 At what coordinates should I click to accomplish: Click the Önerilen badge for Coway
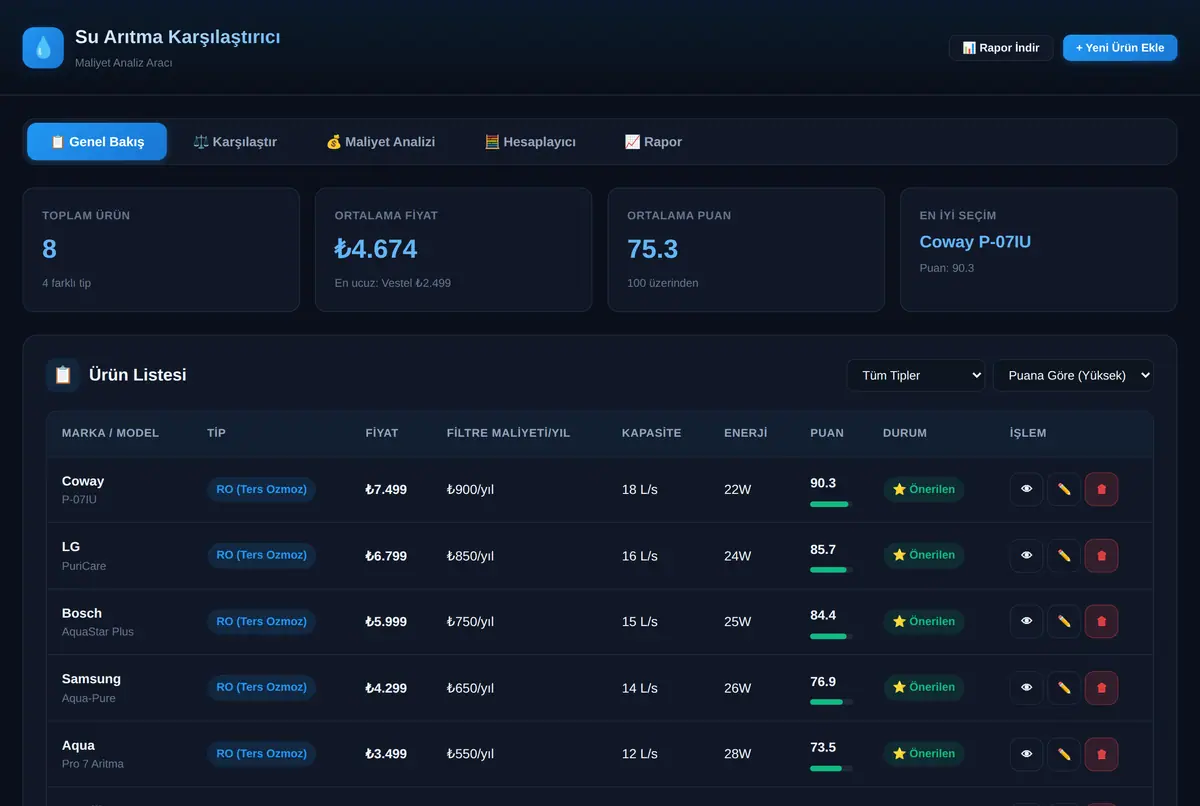click(923, 489)
